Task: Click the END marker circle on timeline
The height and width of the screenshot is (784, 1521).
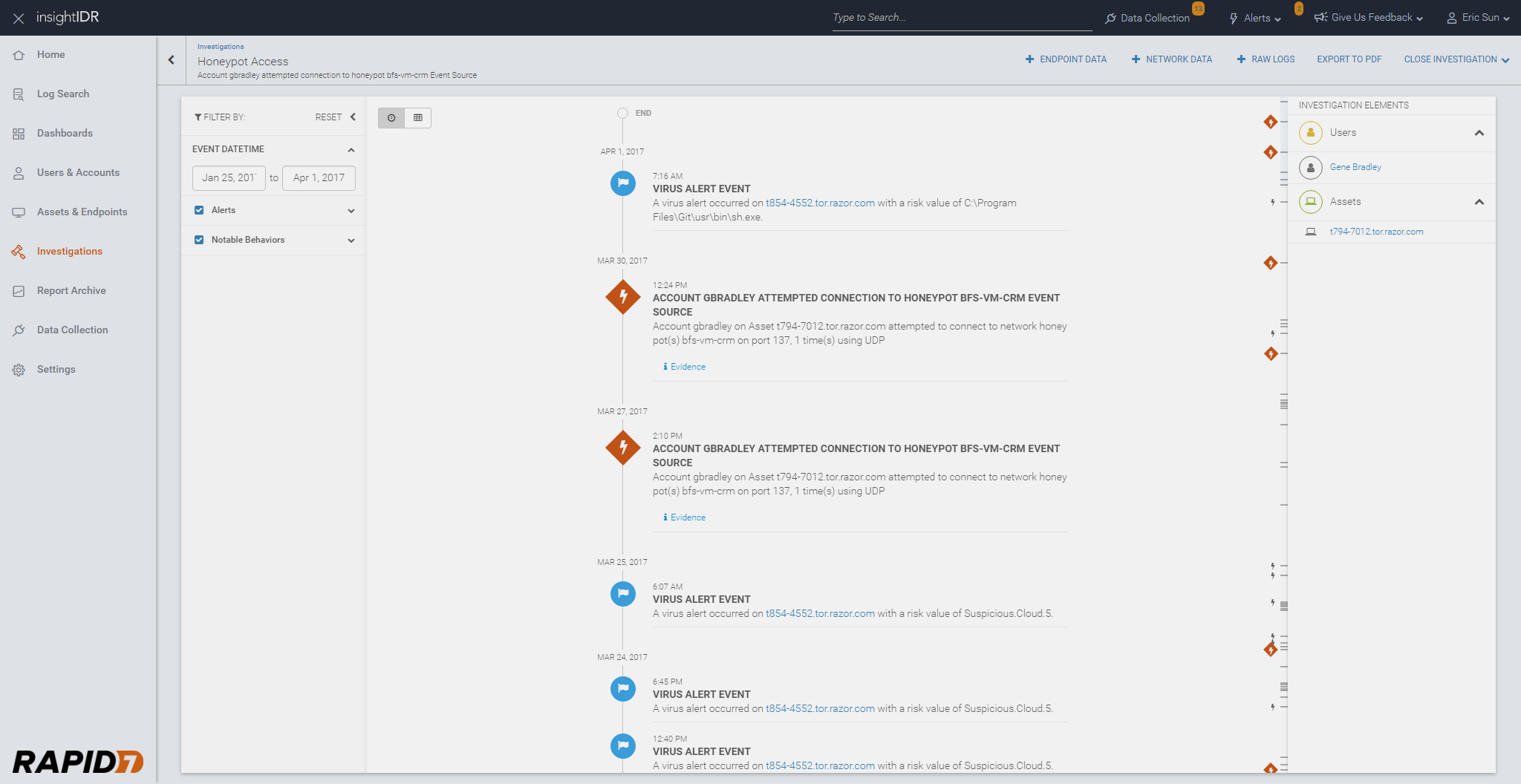Action: coord(622,114)
